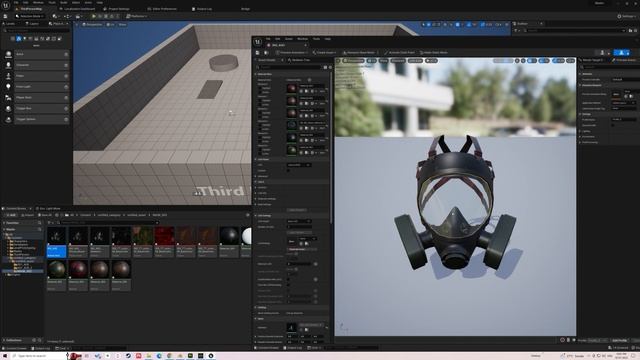The width and height of the screenshot is (640, 360).
Task: Click the Windows Start button
Action: coord(4,356)
